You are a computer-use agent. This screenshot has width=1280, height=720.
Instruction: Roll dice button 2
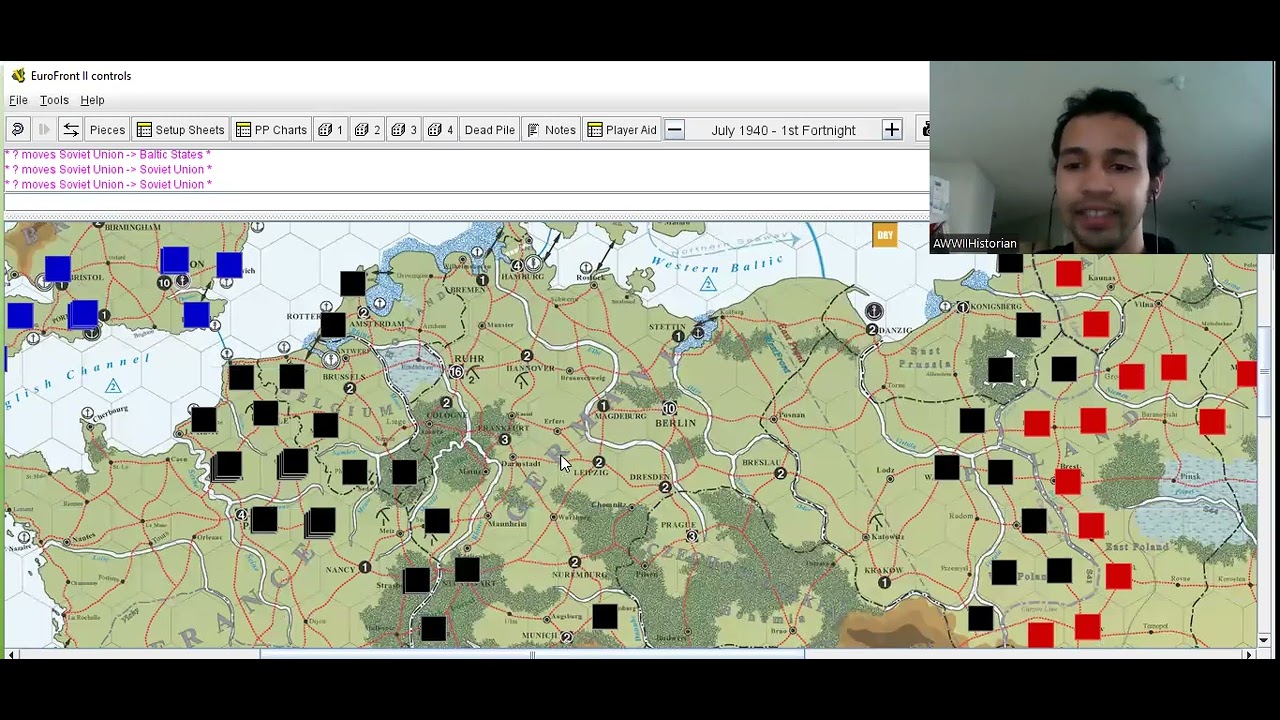(367, 130)
